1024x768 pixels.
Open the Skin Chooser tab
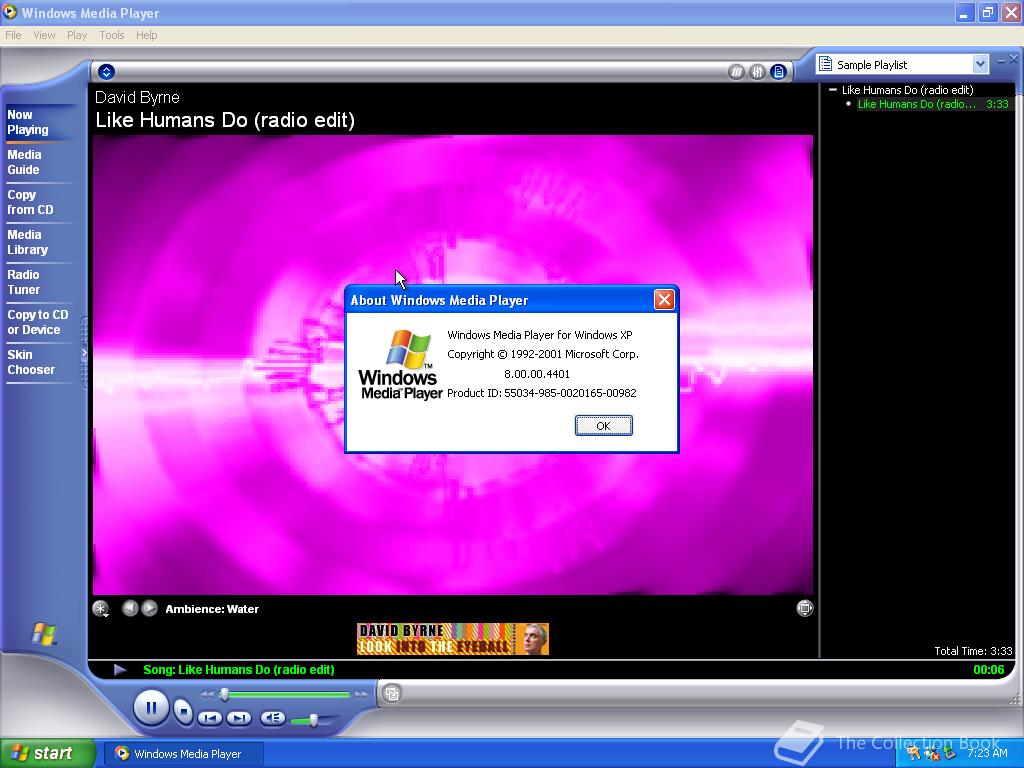(x=31, y=362)
